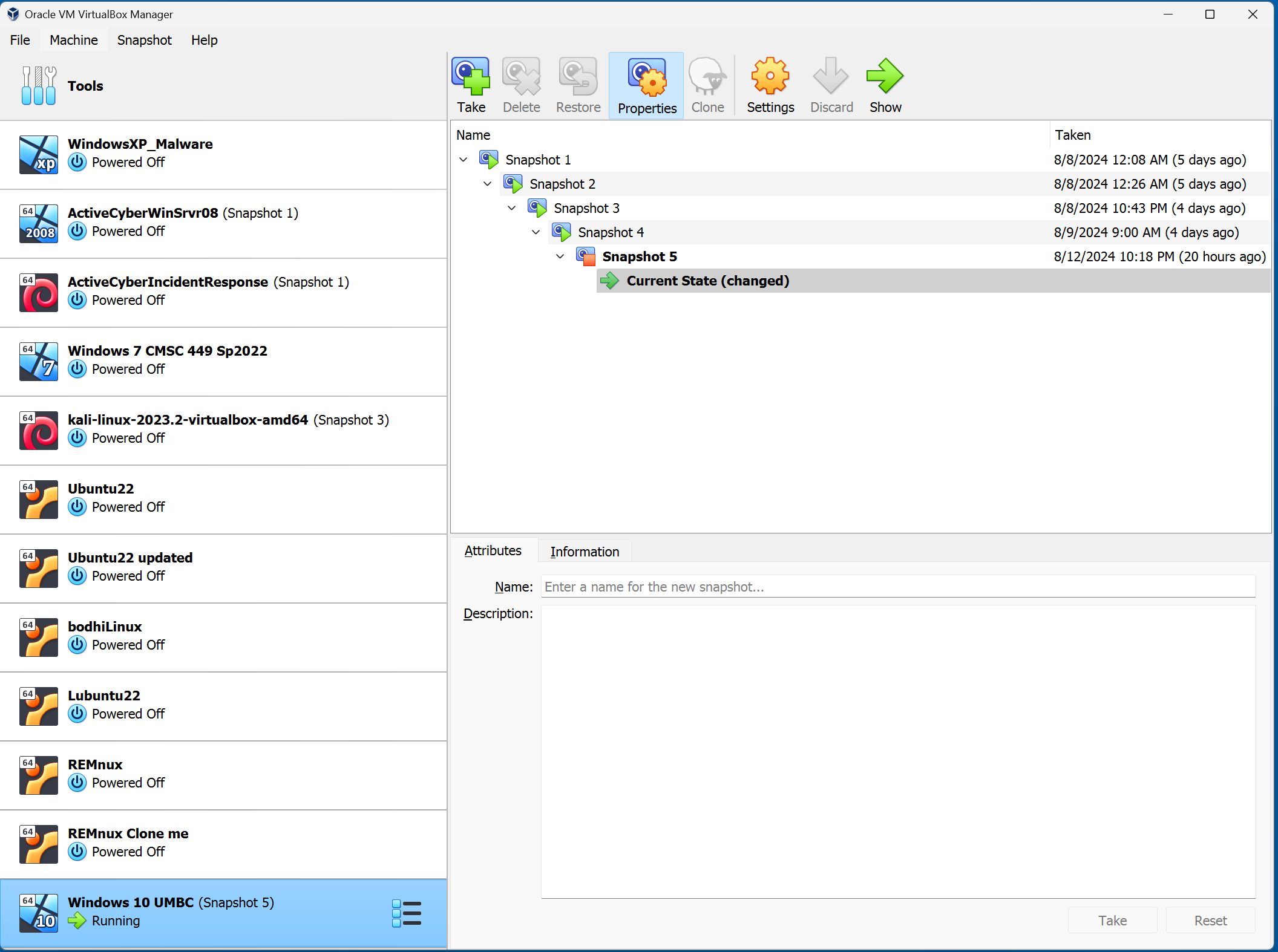
Task: Click the 'bodhiLinux' machine name
Action: (x=105, y=627)
